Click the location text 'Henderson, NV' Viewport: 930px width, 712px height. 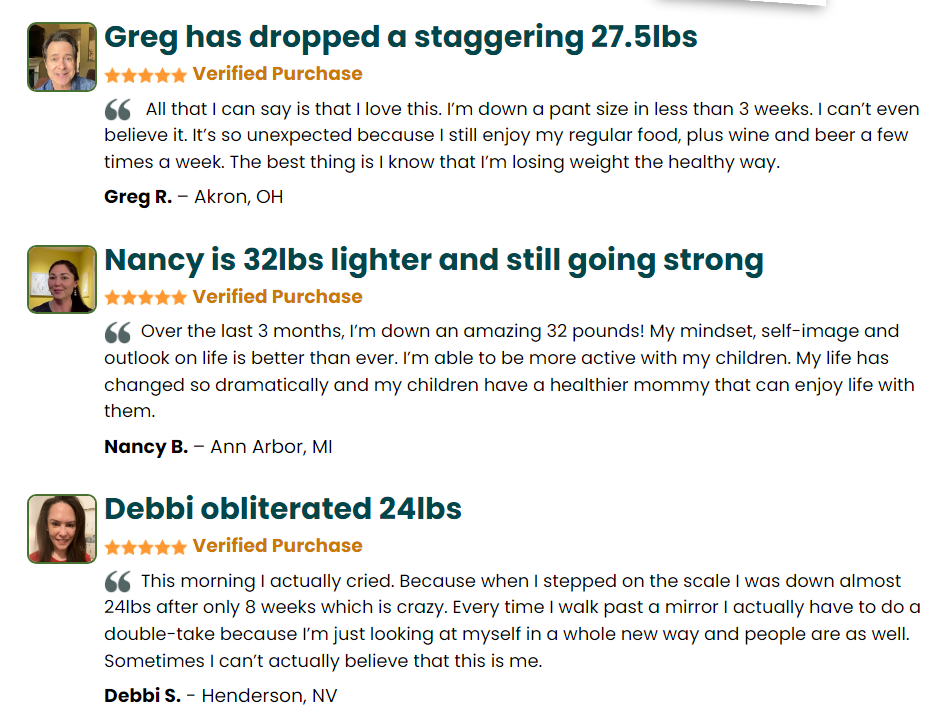coord(269,695)
